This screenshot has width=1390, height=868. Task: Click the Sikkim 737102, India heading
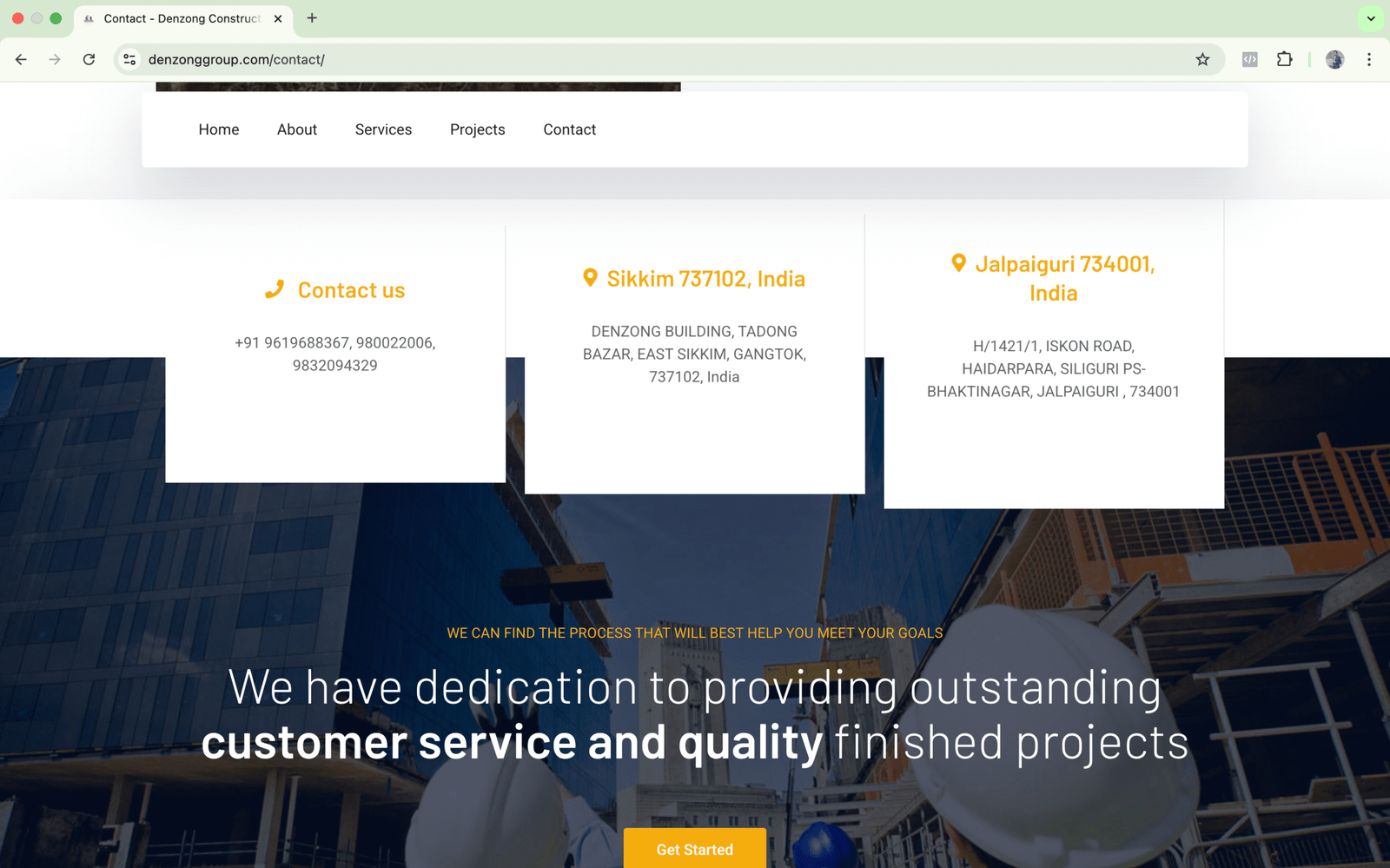point(705,279)
